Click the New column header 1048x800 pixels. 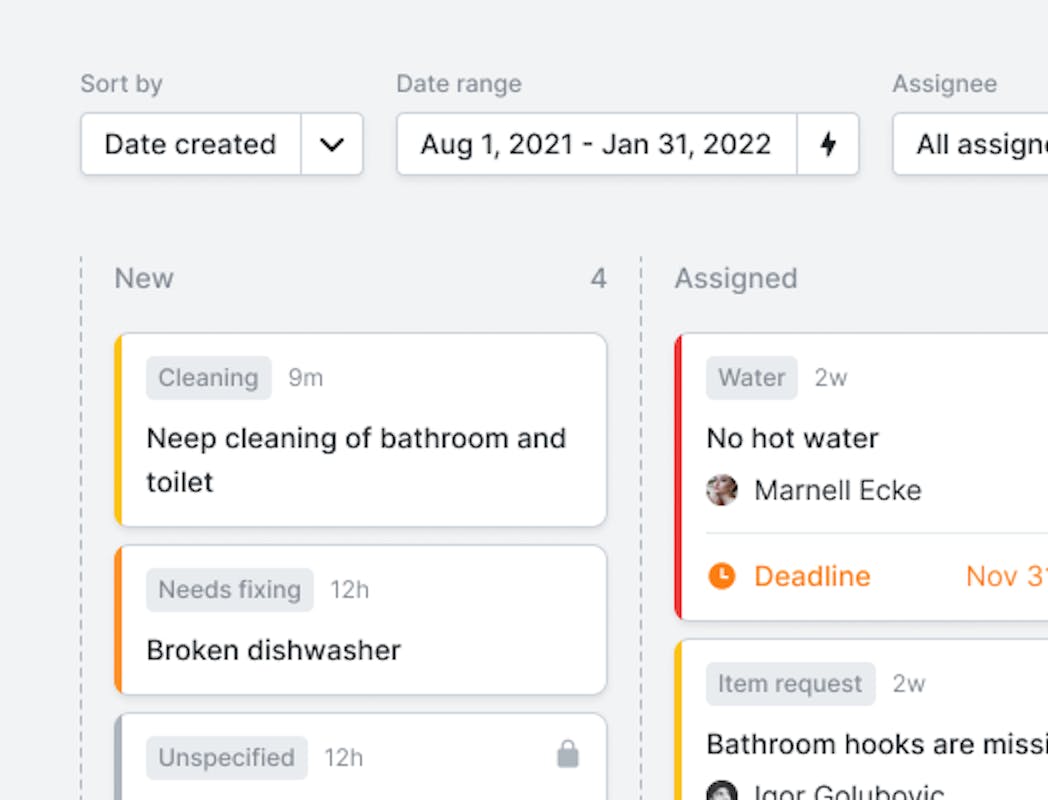pyautogui.click(x=144, y=278)
